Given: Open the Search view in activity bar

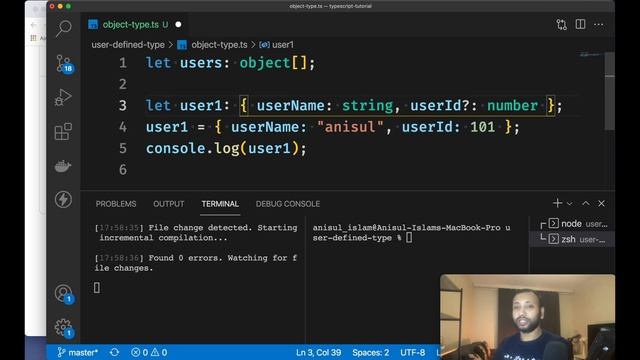Looking at the screenshot, I should (63, 29).
